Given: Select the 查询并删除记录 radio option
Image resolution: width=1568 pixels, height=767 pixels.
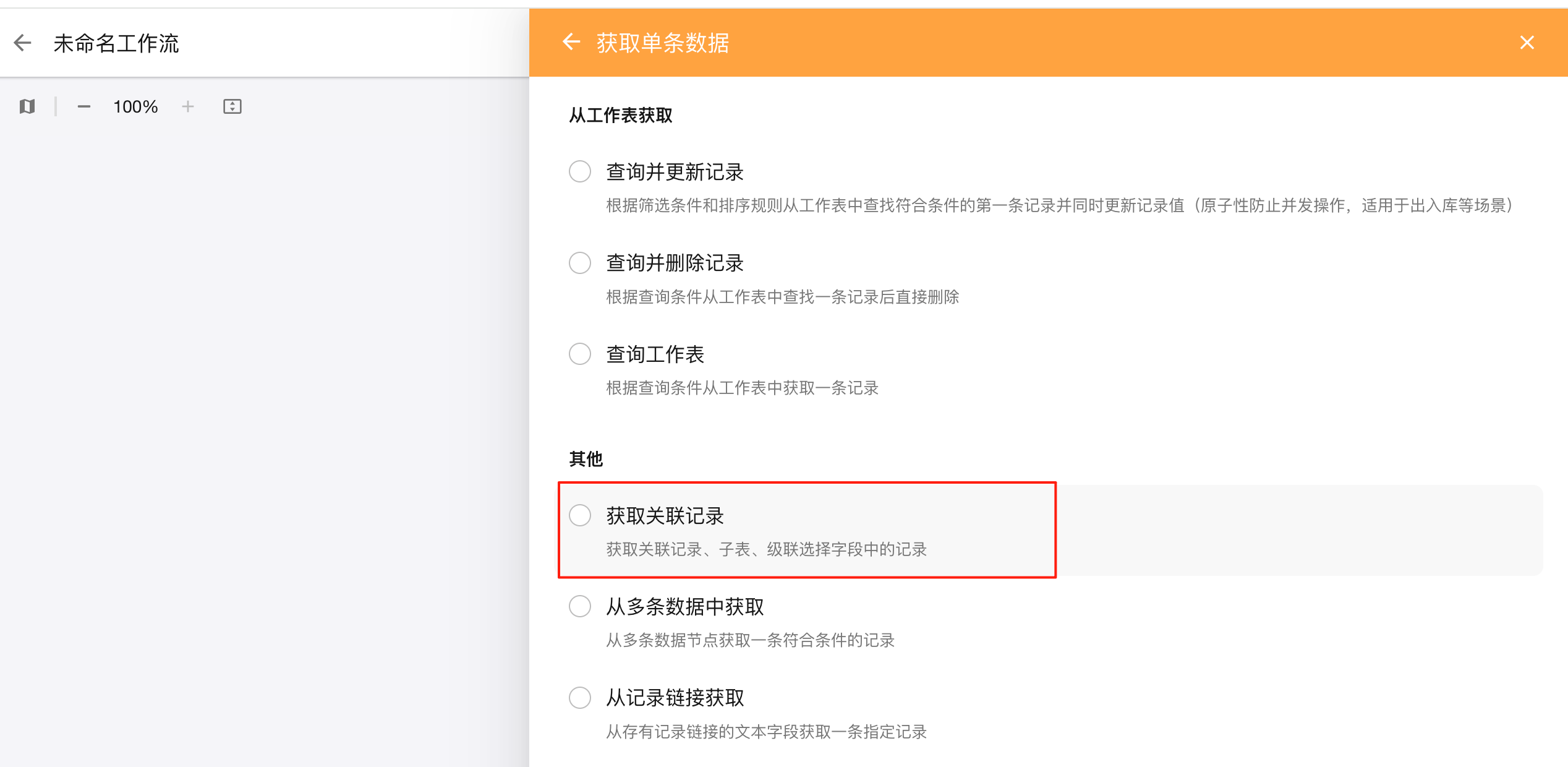Looking at the screenshot, I should [x=580, y=262].
